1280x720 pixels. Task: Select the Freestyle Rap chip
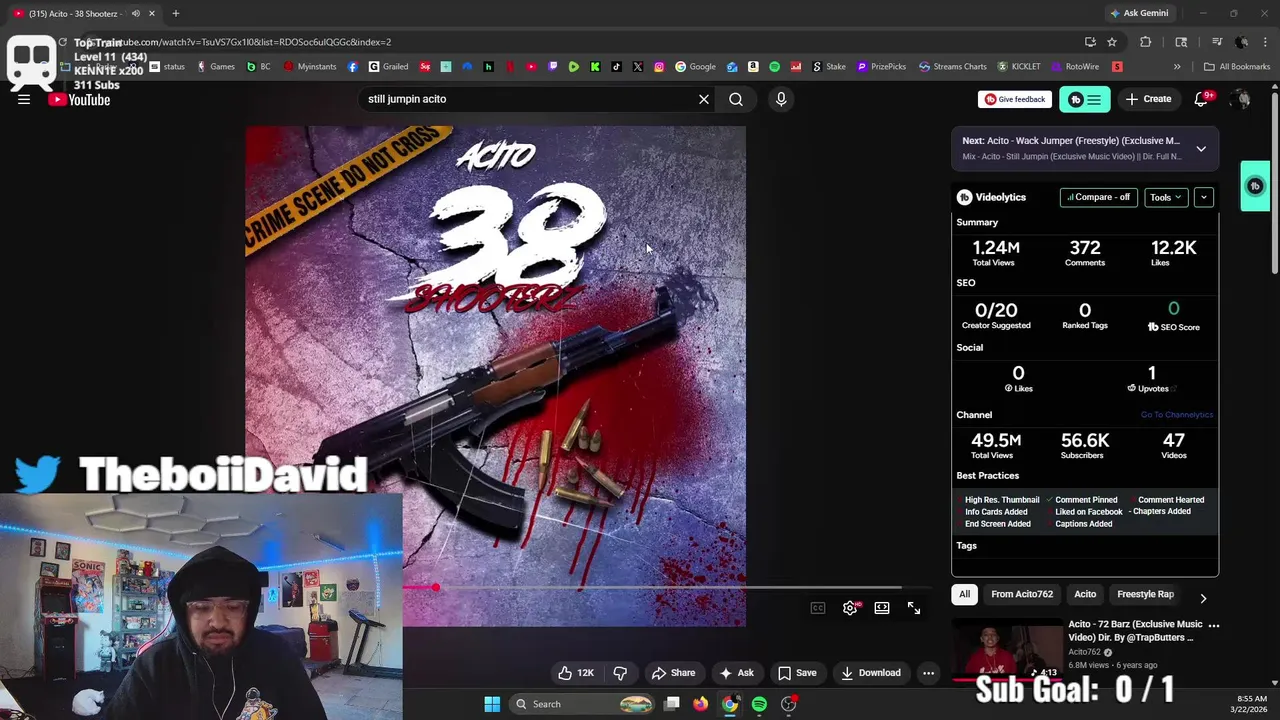1145,594
